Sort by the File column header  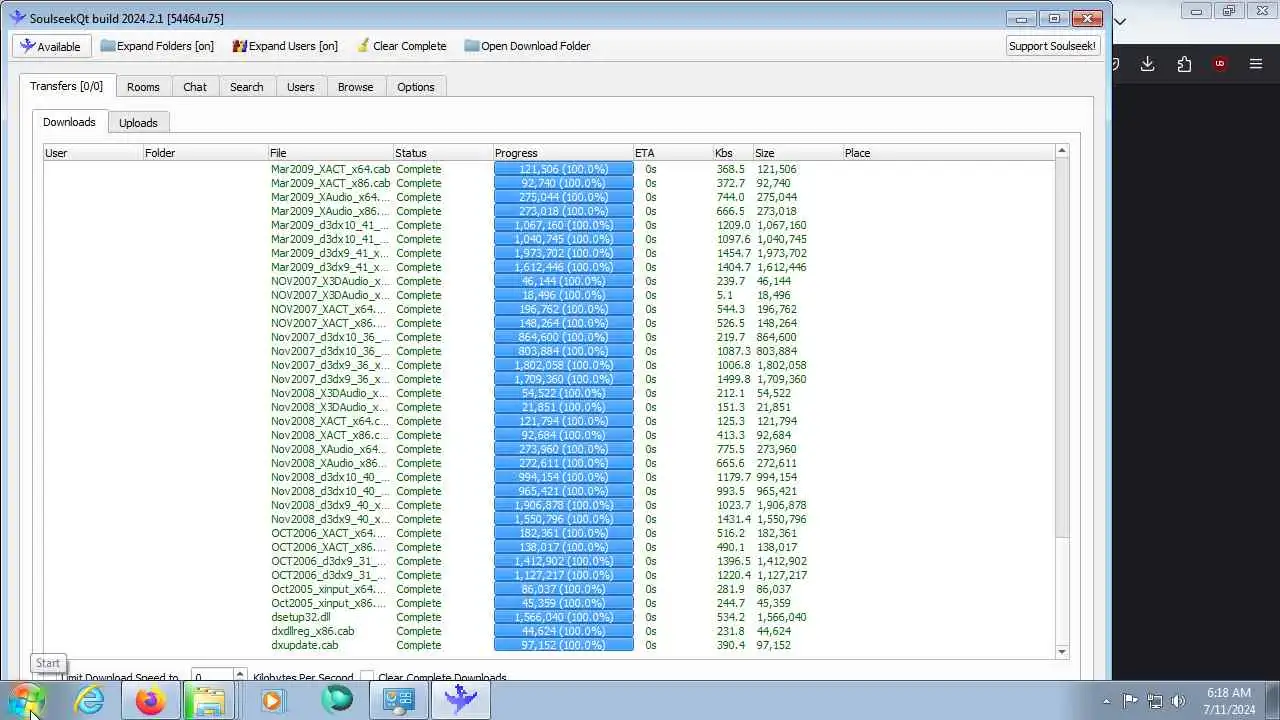pos(330,153)
